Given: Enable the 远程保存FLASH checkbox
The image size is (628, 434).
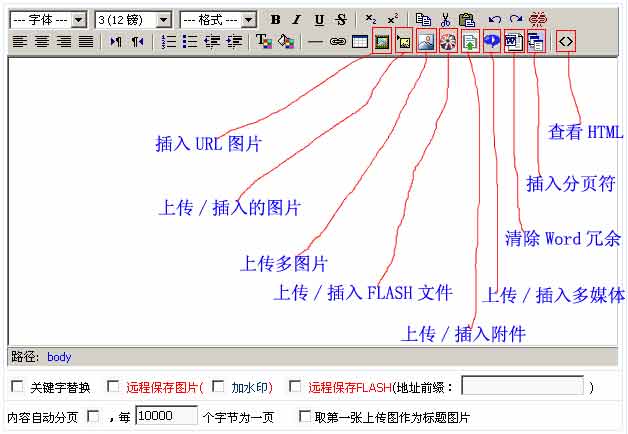Looking at the screenshot, I should click(x=295, y=387).
